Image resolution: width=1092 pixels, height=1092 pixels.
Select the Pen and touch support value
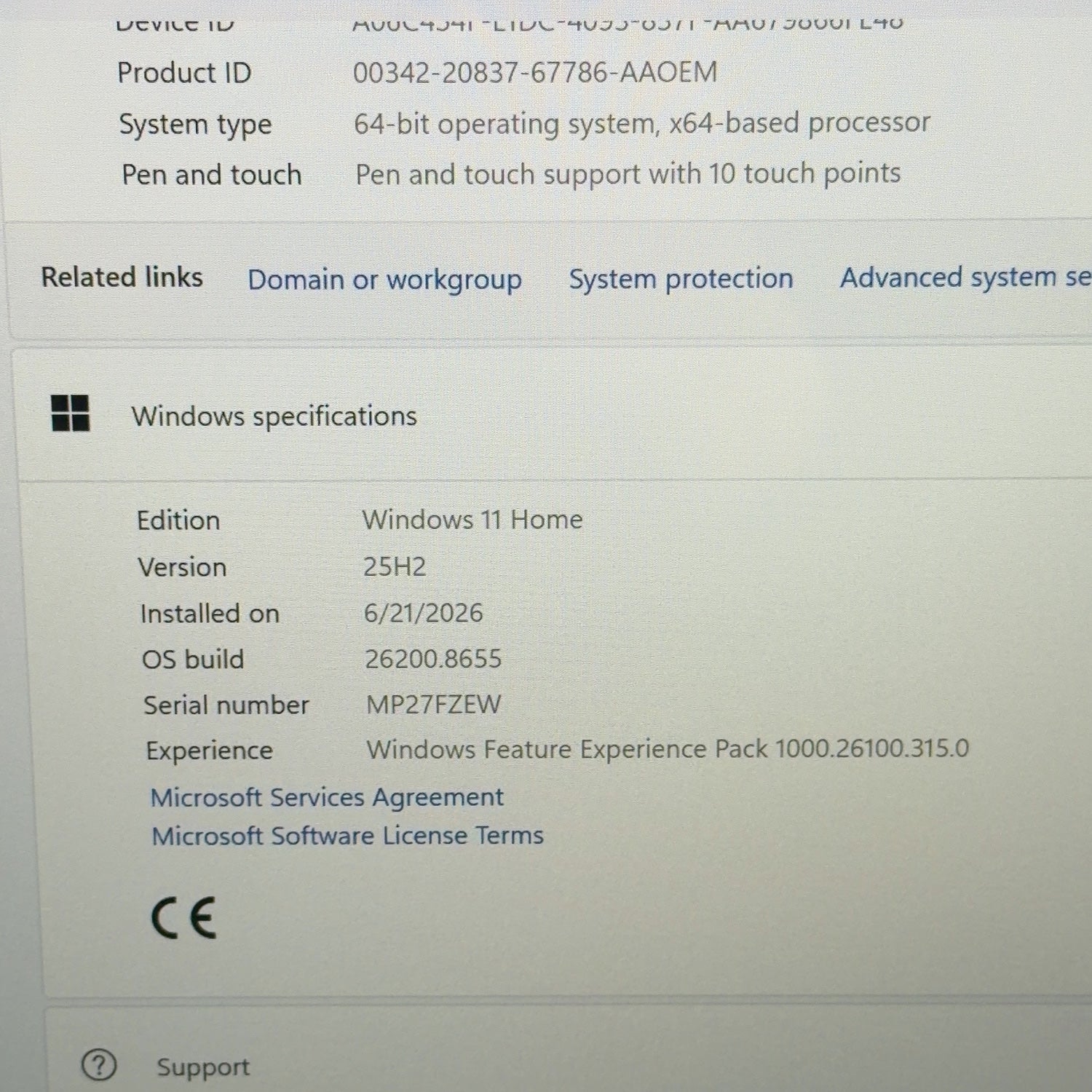pos(628,174)
